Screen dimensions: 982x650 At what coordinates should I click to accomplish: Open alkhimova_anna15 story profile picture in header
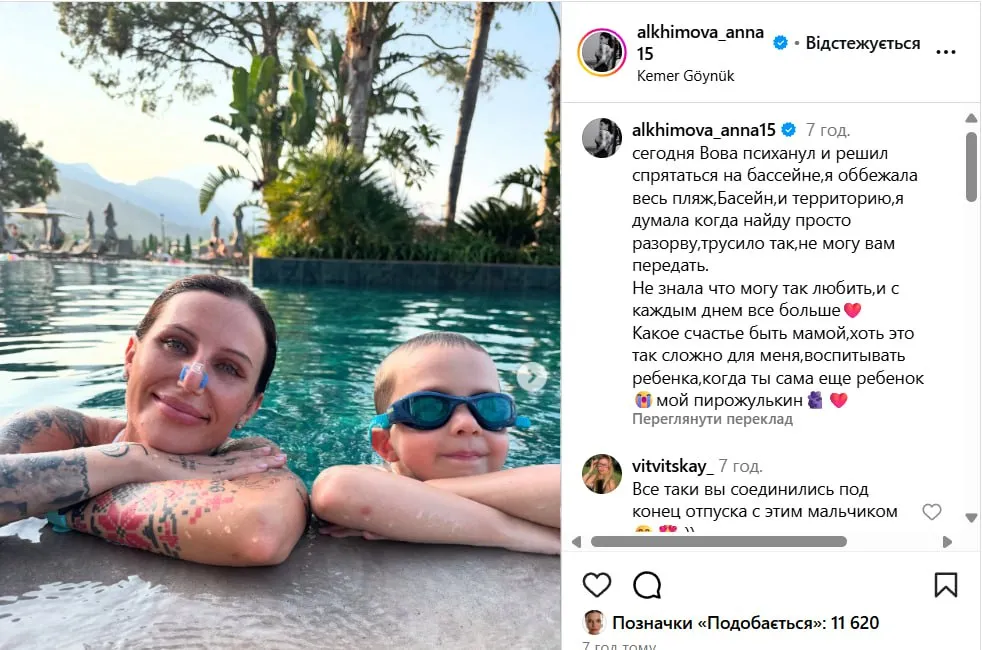pyautogui.click(x=602, y=52)
